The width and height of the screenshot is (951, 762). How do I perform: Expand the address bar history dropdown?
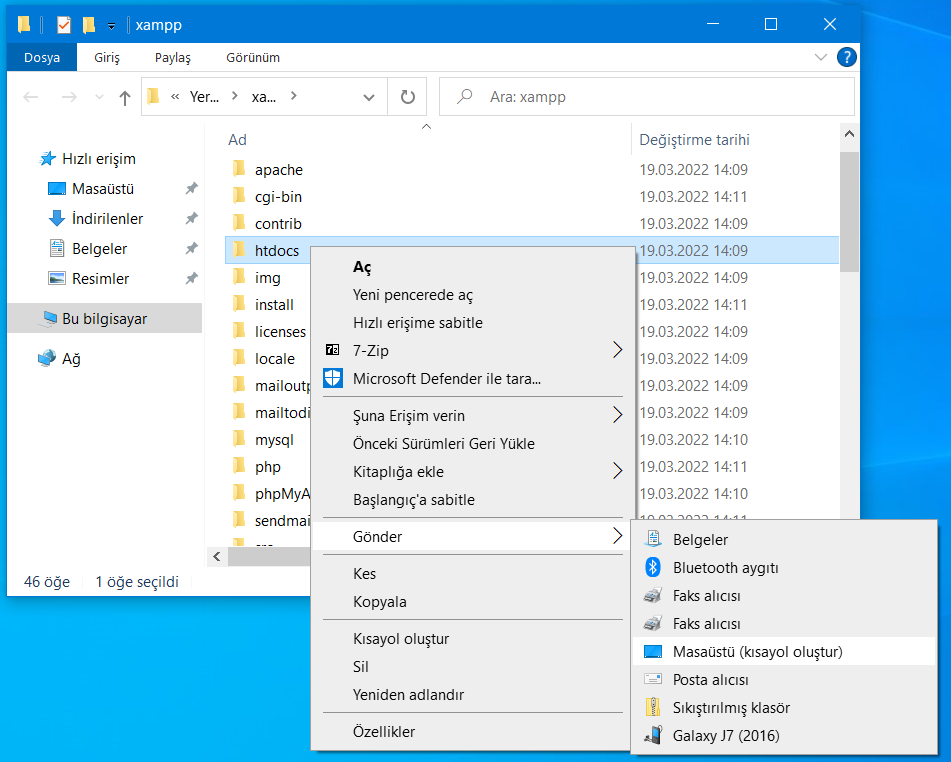[x=369, y=97]
